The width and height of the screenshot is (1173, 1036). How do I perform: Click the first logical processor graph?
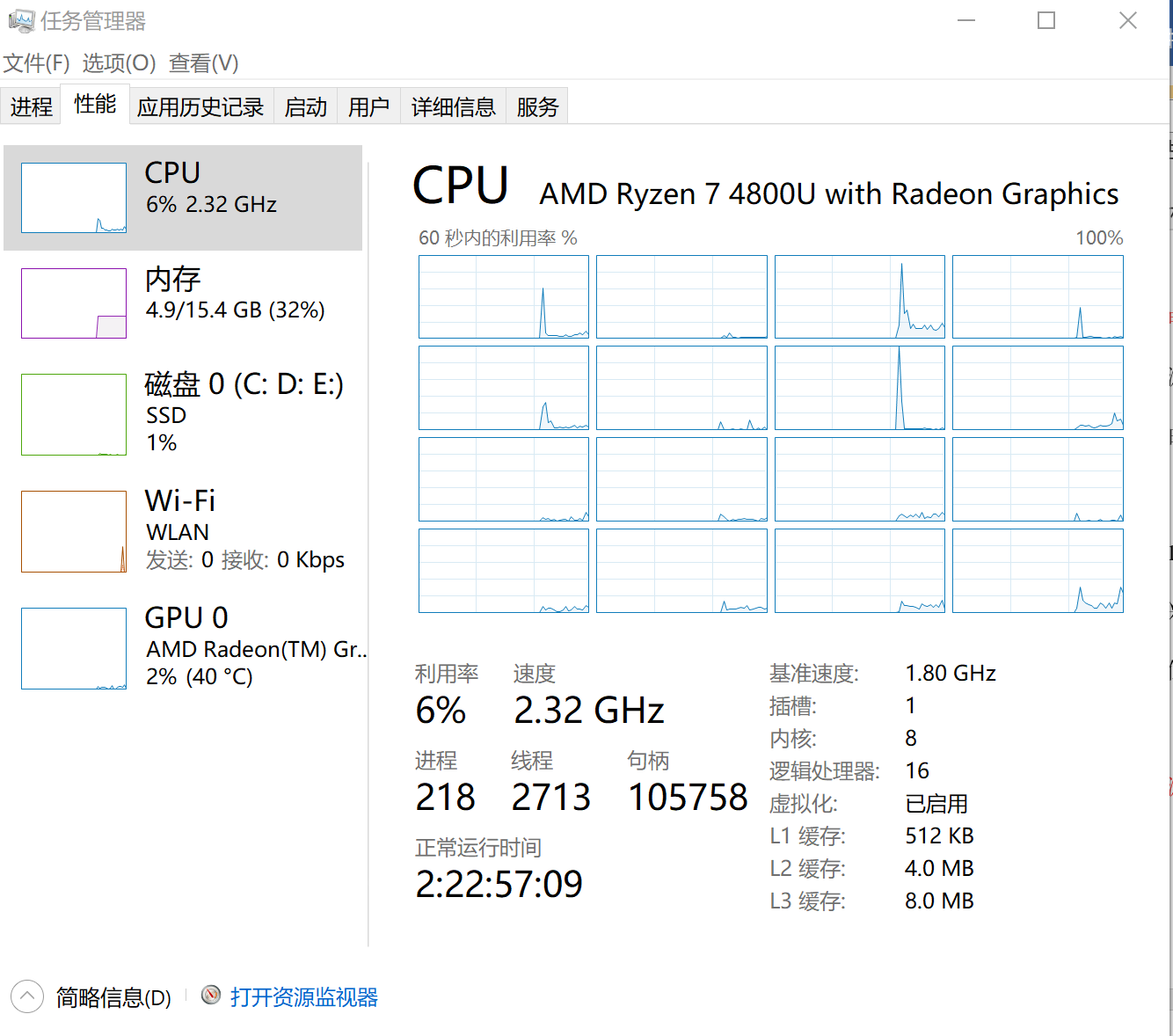click(504, 297)
